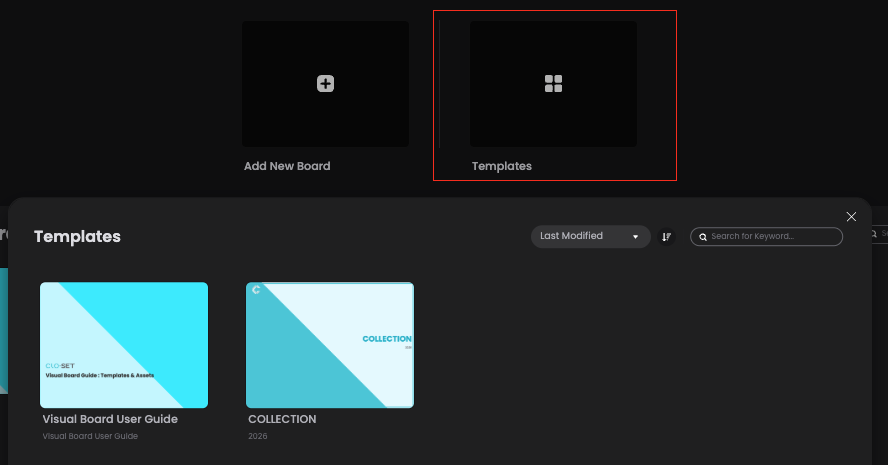Close the Templates panel with the X
Viewport: 888px width, 465px height.
[851, 216]
